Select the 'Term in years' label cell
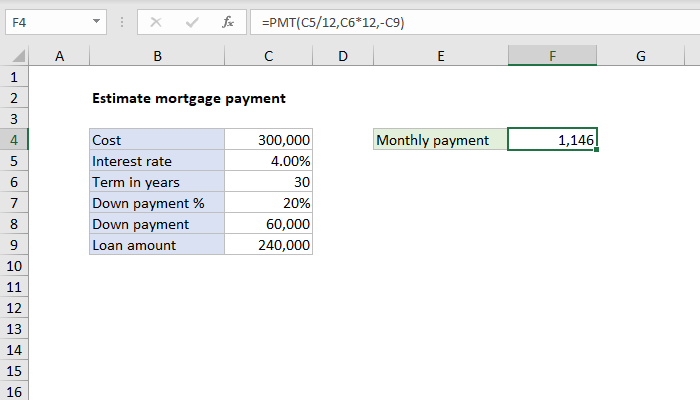The height and width of the screenshot is (400, 700). pos(157,182)
